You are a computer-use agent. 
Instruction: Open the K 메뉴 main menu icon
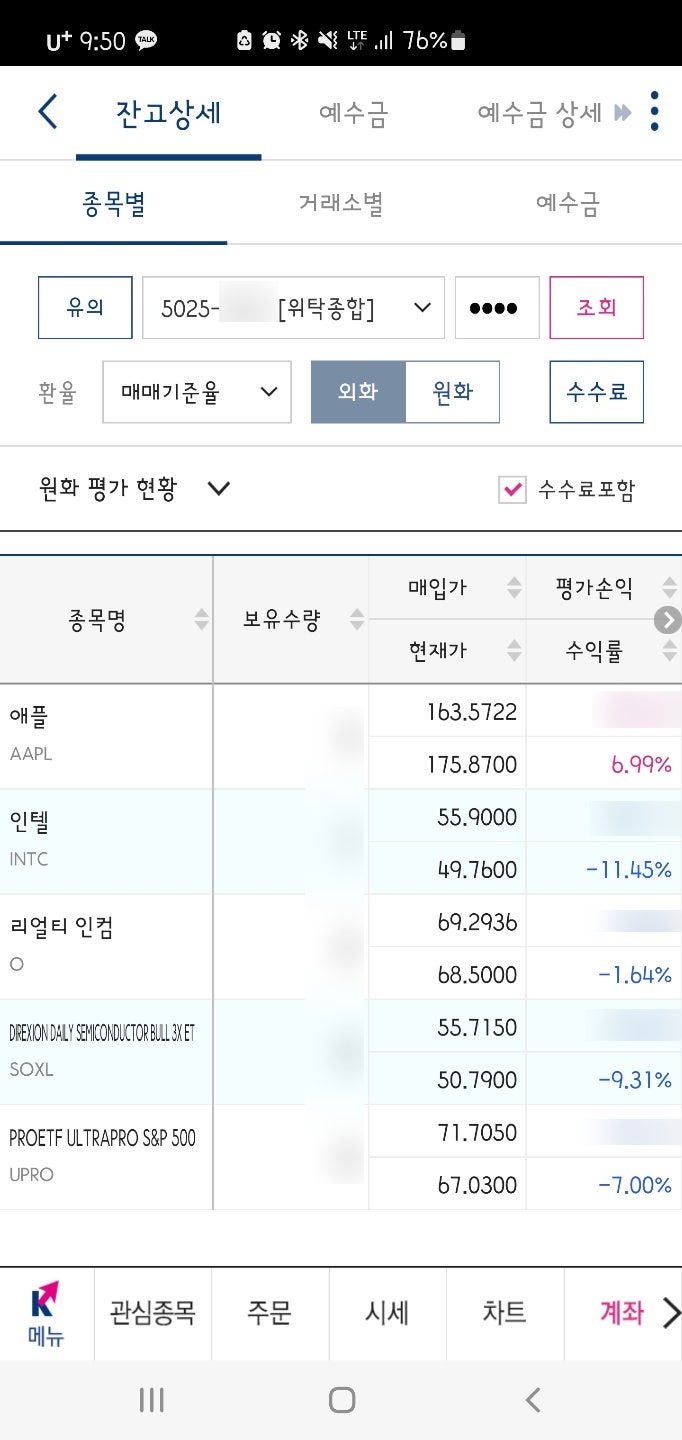click(x=46, y=1313)
